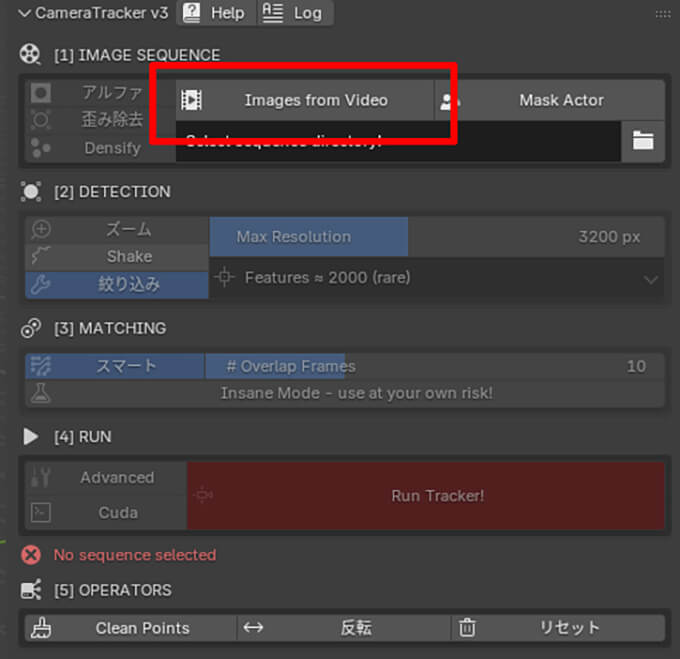The width and height of the screenshot is (680, 659).
Task: Click the No sequence selected message
Action: pyautogui.click(x=135, y=555)
